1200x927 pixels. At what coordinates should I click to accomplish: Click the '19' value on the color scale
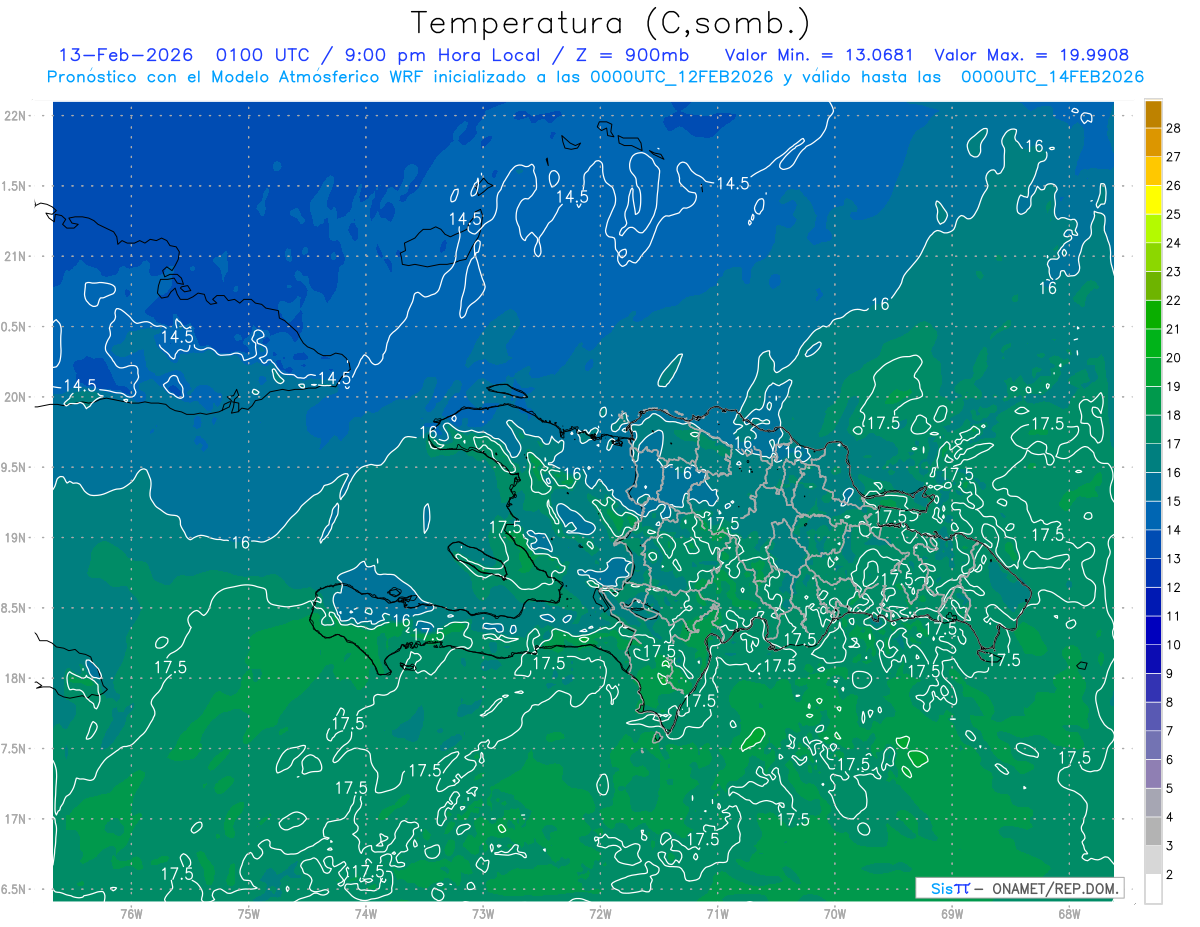(1174, 386)
